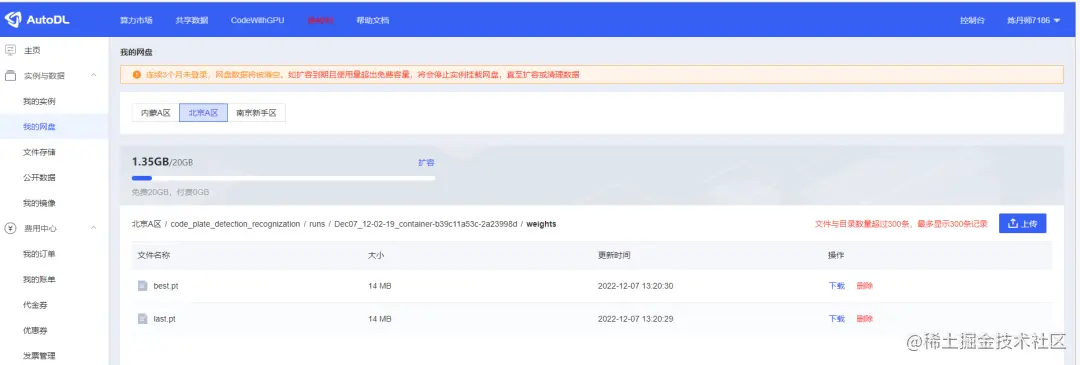Open CodeWithGPU in top navigation
1080x365 pixels.
click(258, 21)
